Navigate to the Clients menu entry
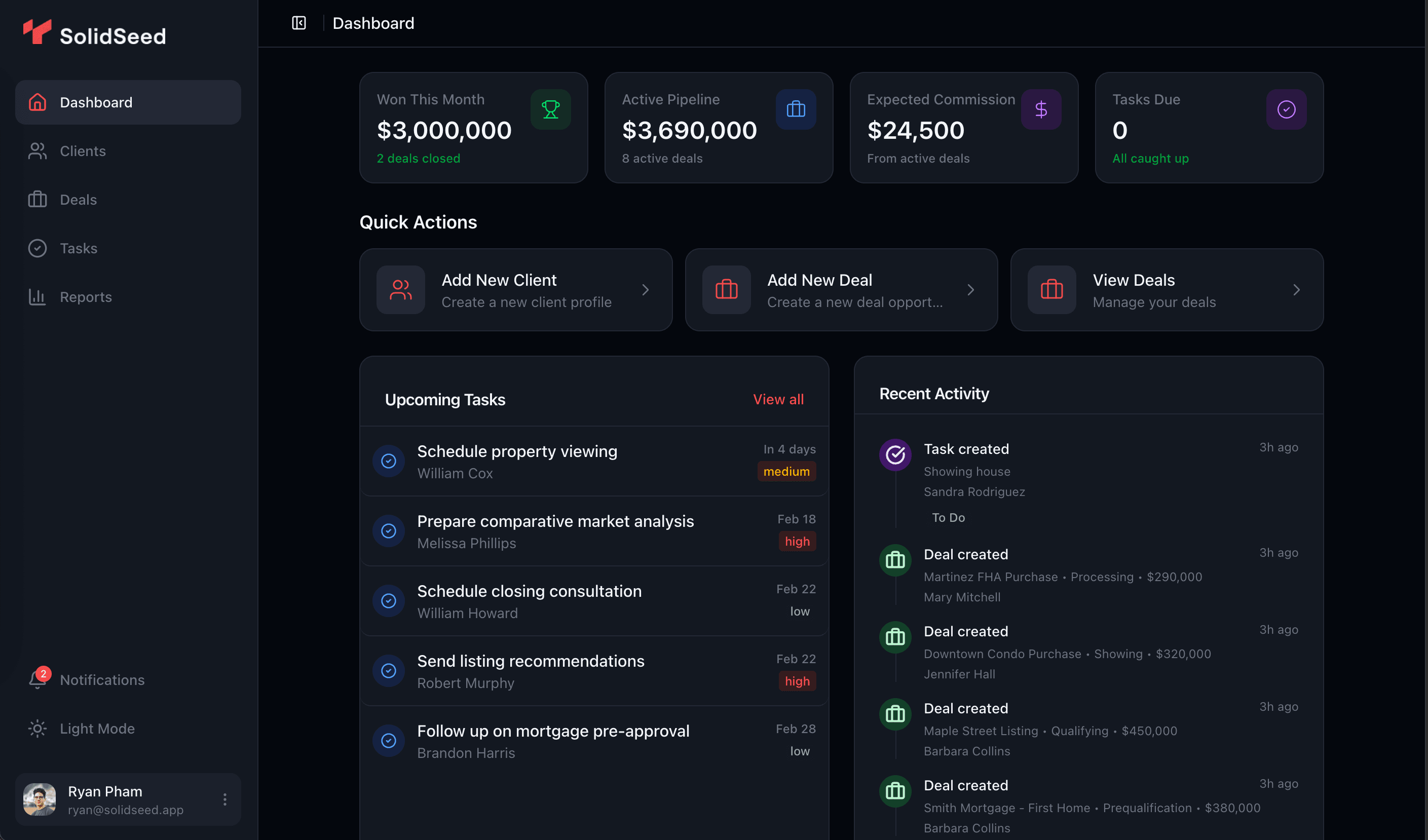This screenshot has height=840, width=1428. 82,150
